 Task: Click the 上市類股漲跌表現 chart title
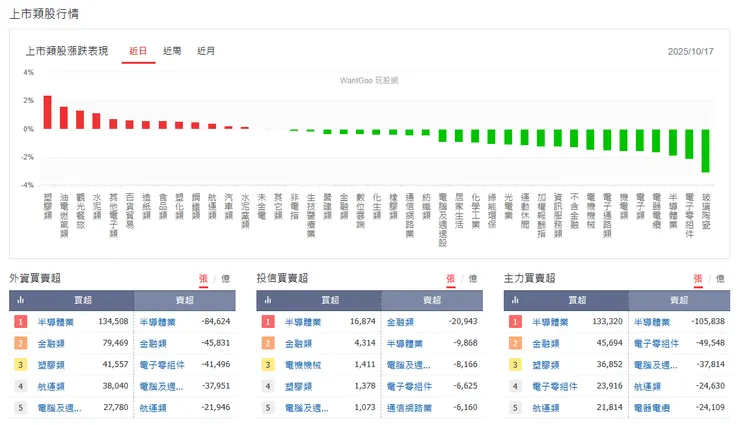coord(67,51)
